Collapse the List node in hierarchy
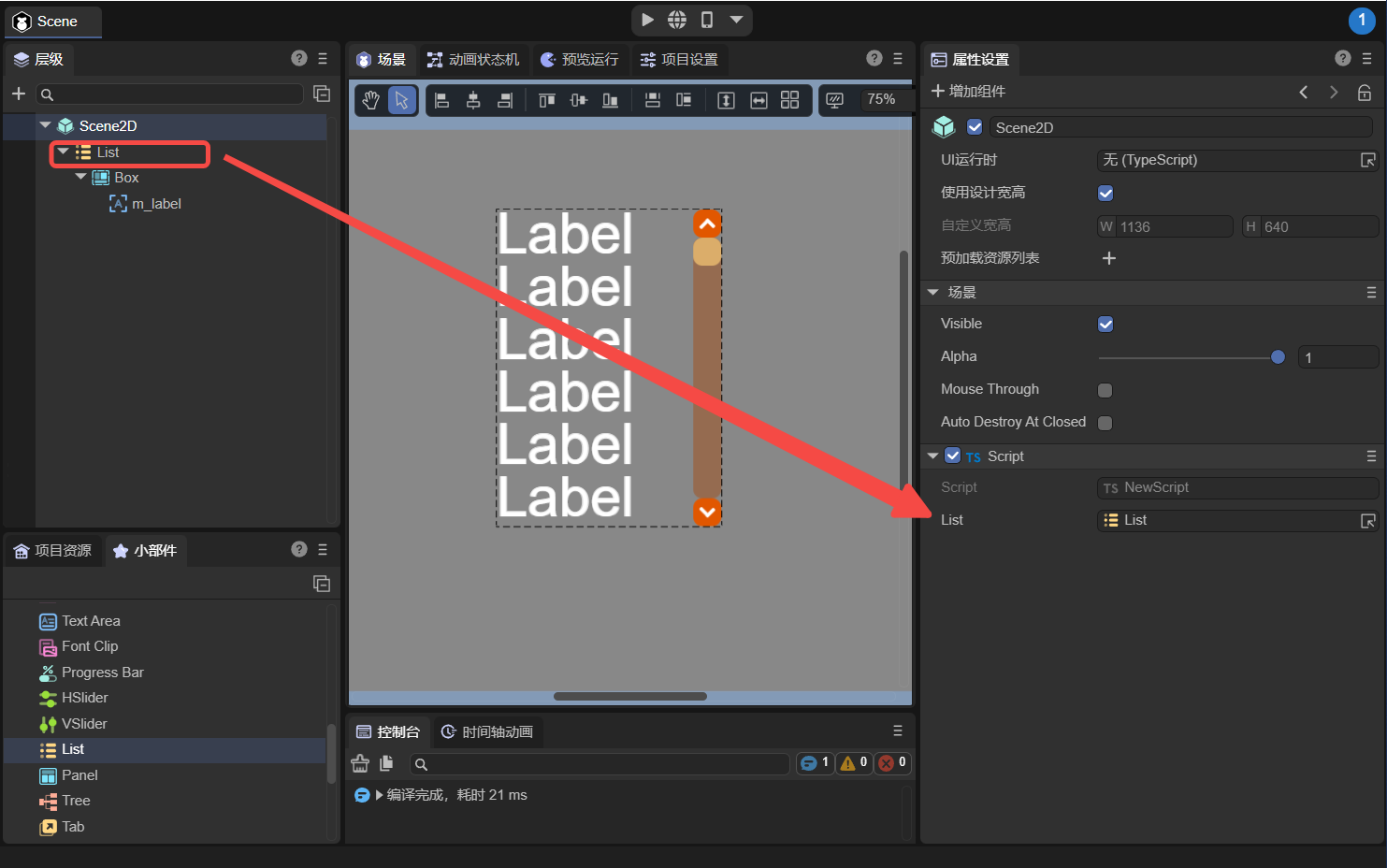This screenshot has height=868, width=1387. [63, 152]
